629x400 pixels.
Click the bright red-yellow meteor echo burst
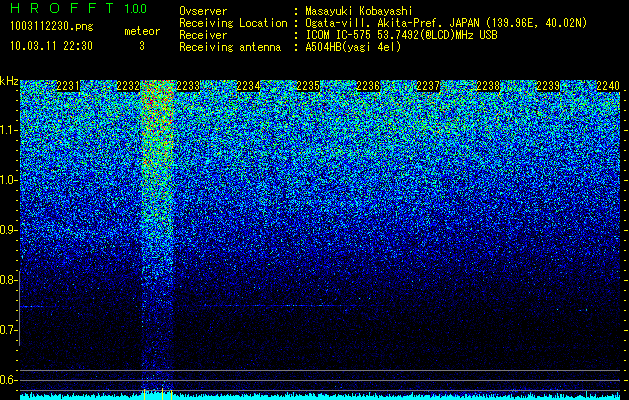(157, 160)
